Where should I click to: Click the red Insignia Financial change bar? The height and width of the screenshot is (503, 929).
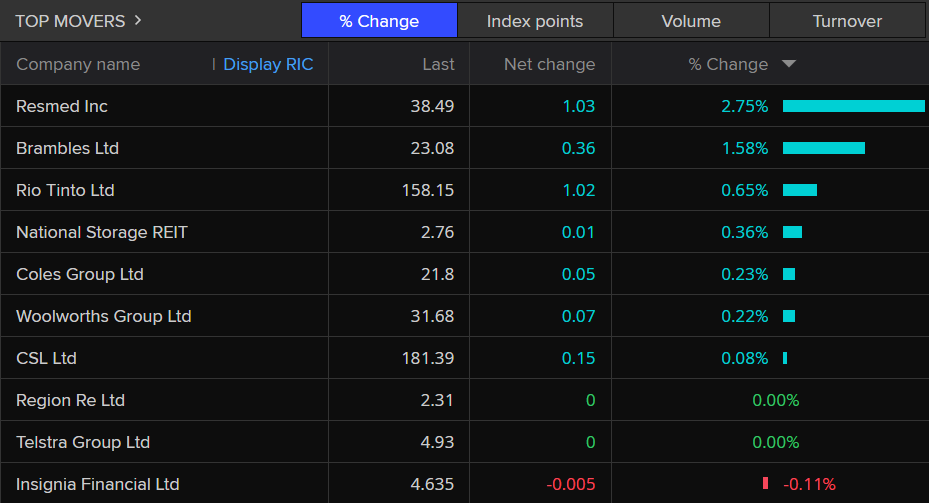point(765,484)
